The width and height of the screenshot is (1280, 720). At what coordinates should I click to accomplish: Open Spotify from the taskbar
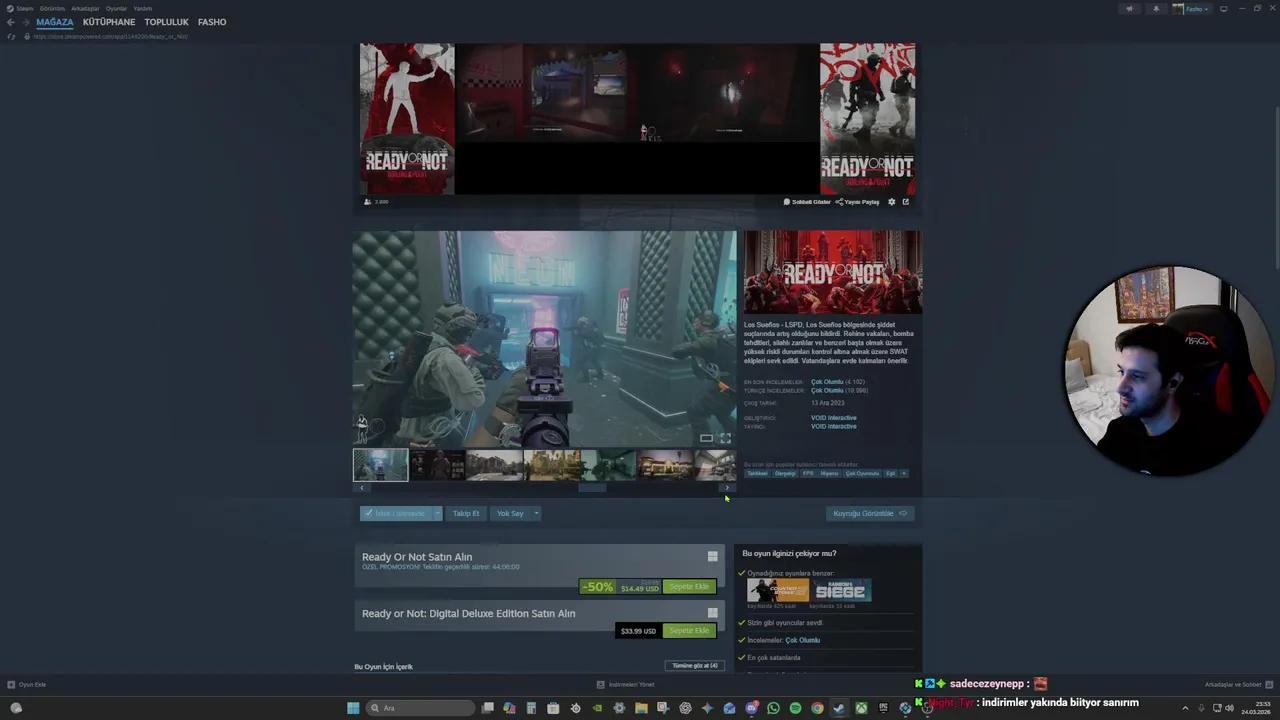[795, 708]
